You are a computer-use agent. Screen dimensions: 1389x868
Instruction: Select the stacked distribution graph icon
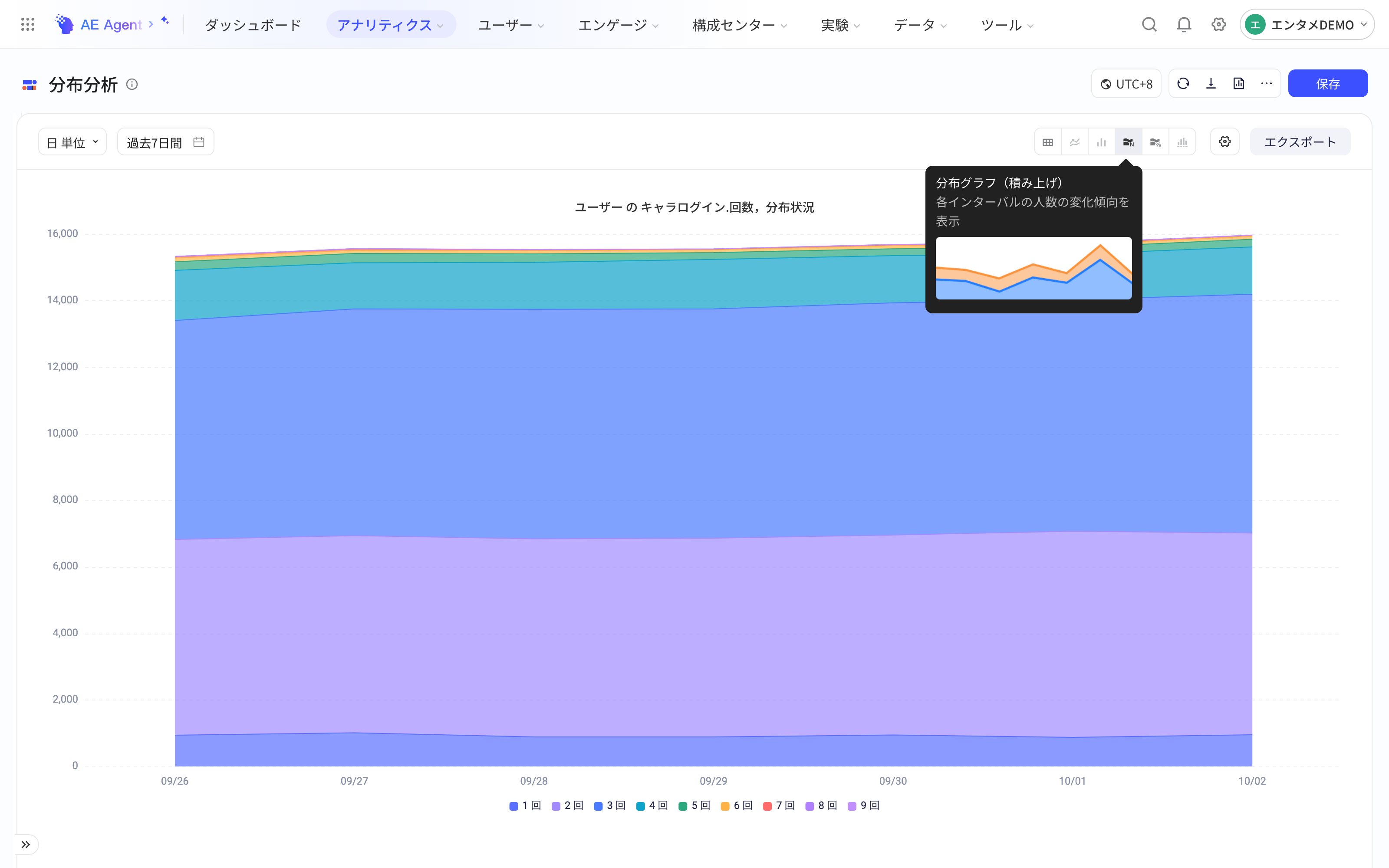1129,142
